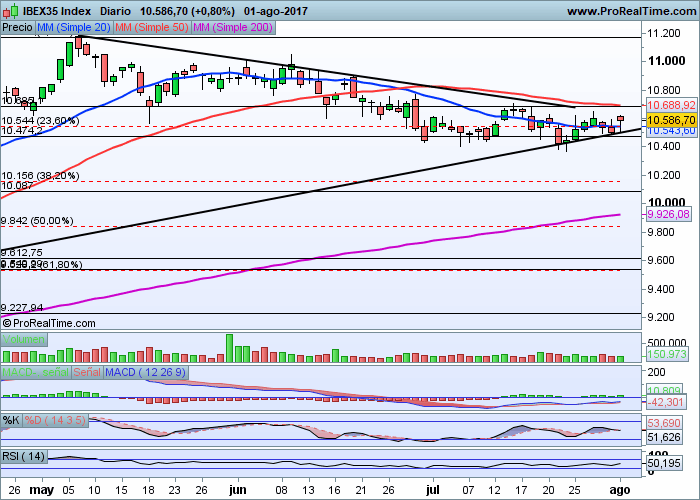The height and width of the screenshot is (500, 700).
Task: Click the 10.087 level label
Action: [17, 186]
